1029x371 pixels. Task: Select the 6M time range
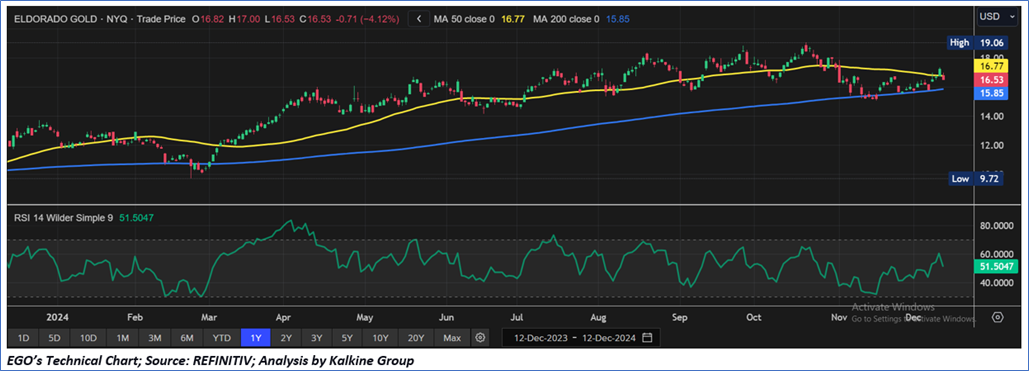click(187, 338)
